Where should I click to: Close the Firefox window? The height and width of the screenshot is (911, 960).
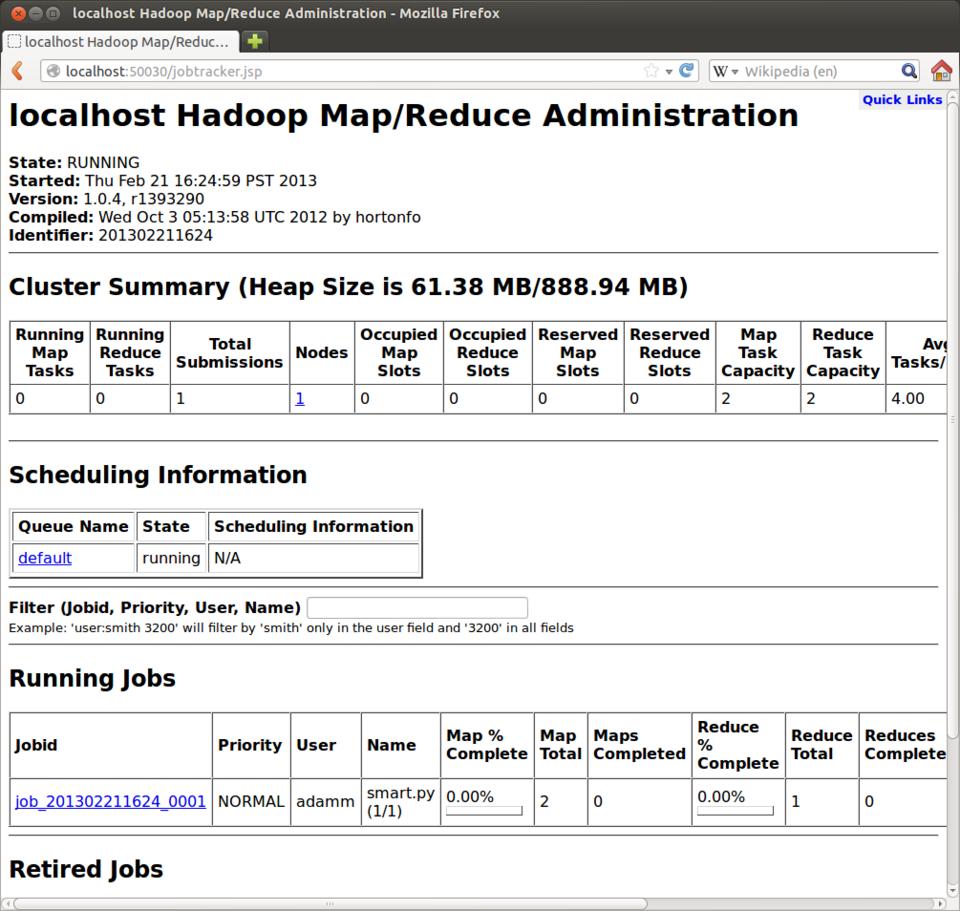(18, 14)
